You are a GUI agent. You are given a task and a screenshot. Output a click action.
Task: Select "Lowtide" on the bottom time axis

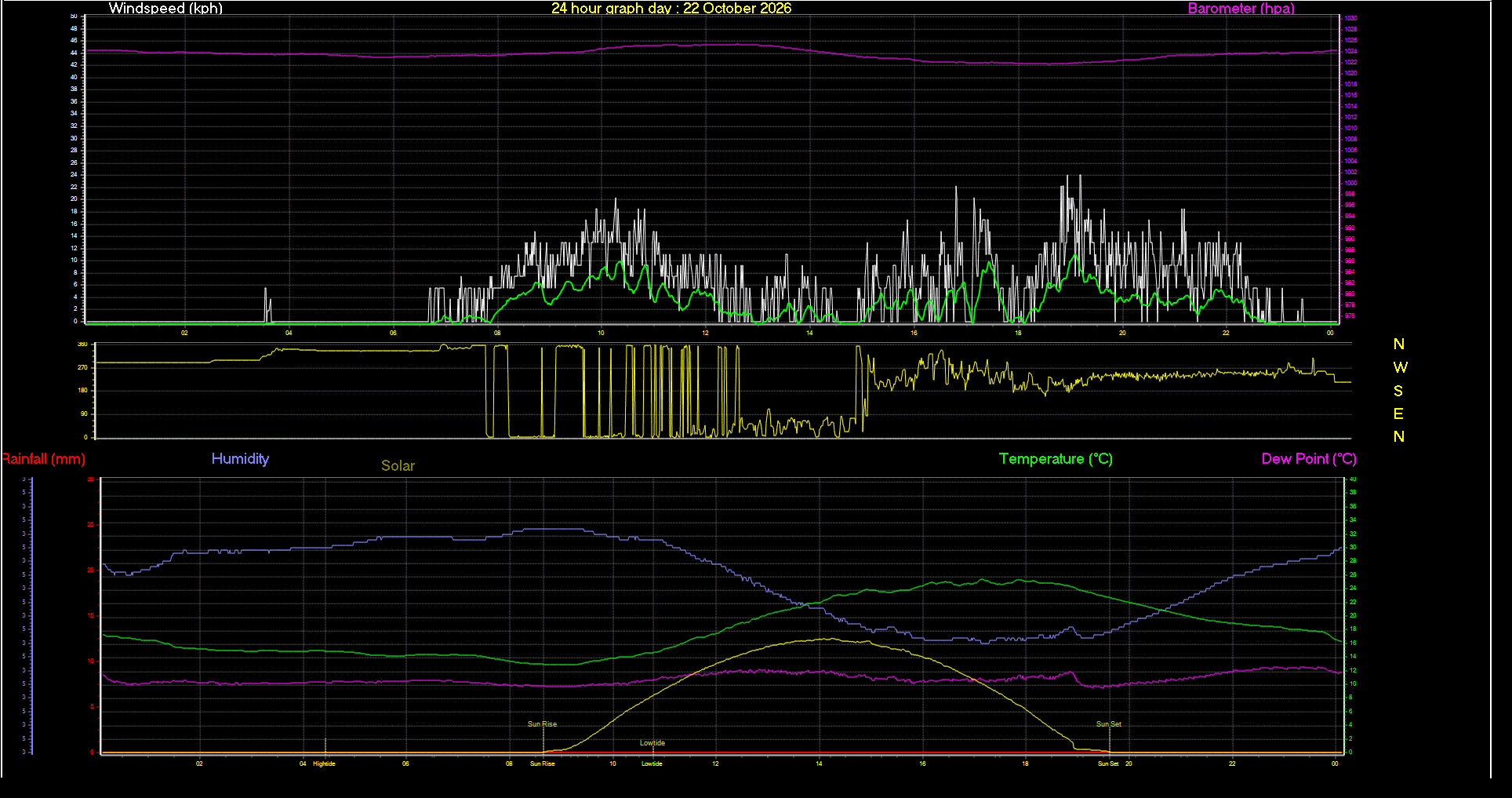652,763
